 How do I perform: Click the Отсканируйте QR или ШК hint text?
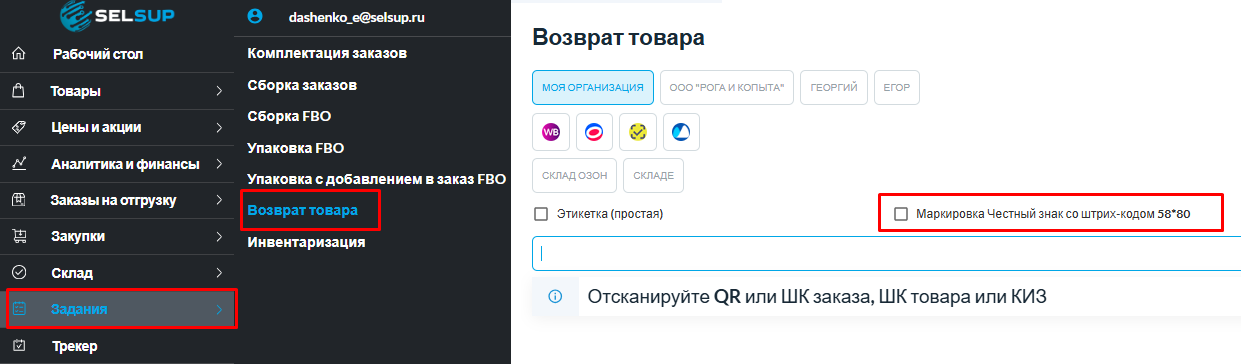click(817, 297)
